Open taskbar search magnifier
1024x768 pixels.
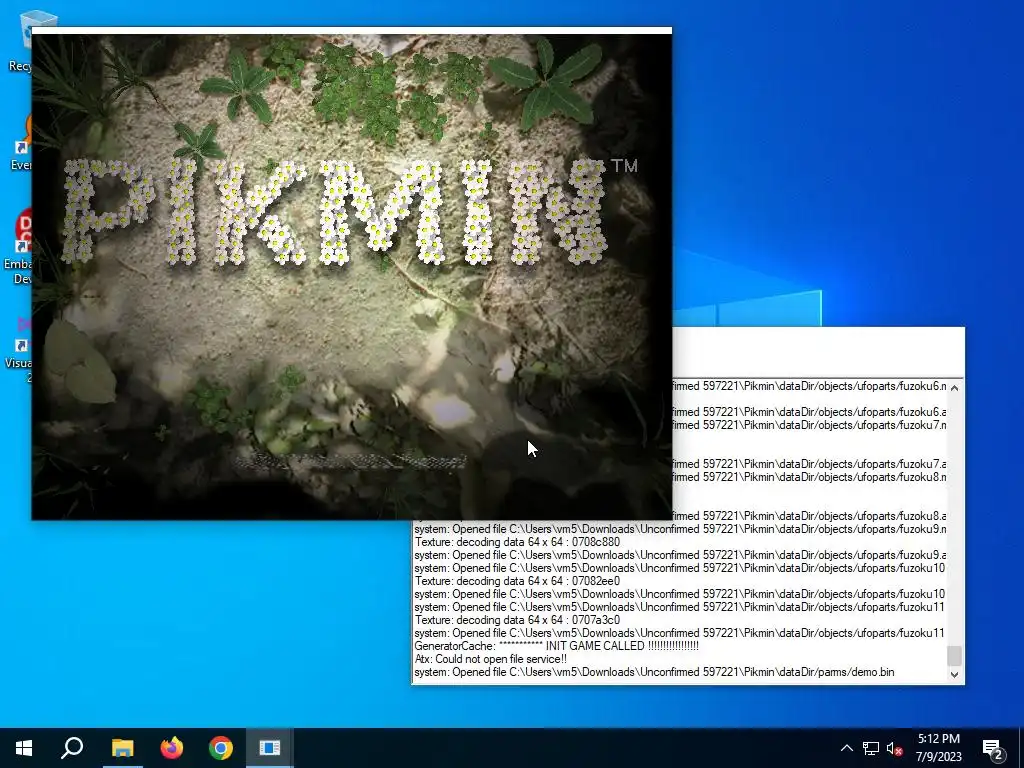pyautogui.click(x=72, y=748)
